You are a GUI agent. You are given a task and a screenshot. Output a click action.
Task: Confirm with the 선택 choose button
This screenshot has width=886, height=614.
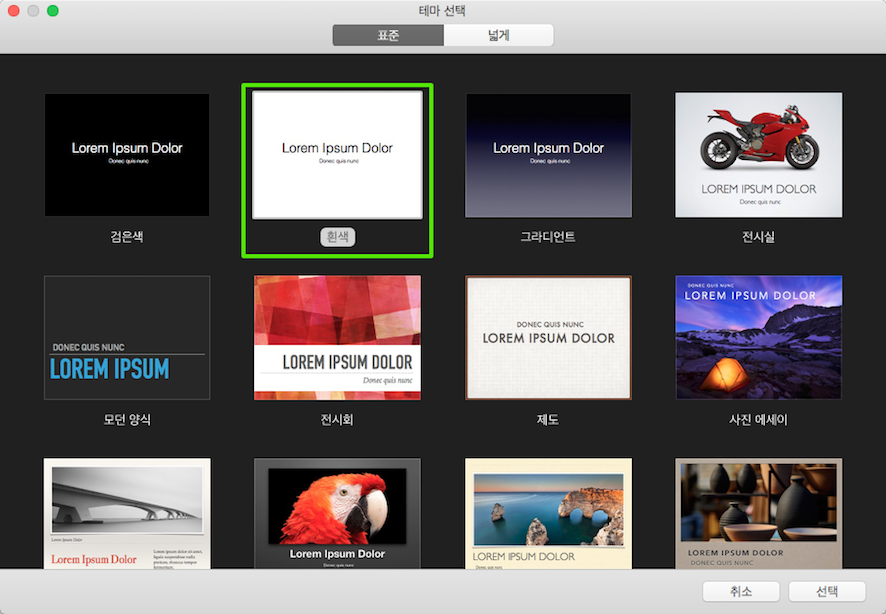click(827, 591)
